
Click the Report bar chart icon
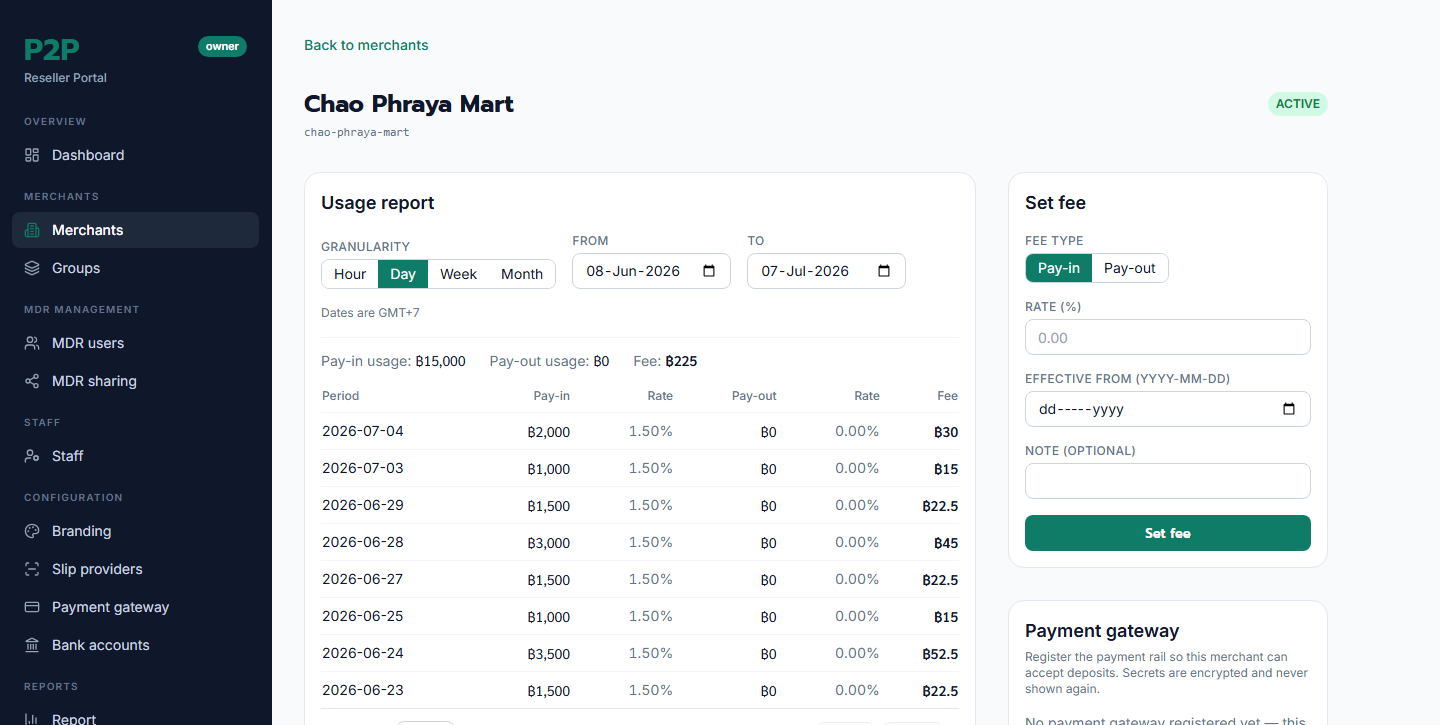(x=32, y=719)
